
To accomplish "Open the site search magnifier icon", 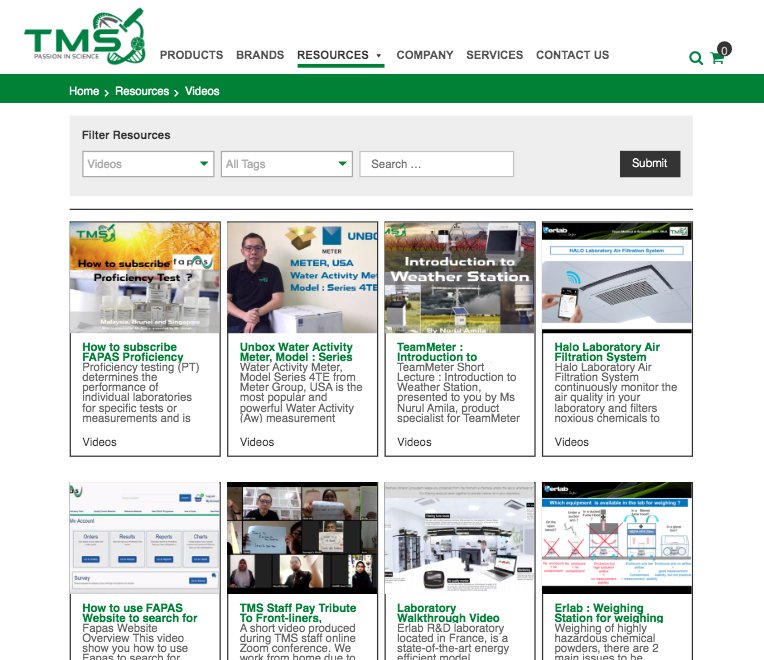I will pos(696,58).
